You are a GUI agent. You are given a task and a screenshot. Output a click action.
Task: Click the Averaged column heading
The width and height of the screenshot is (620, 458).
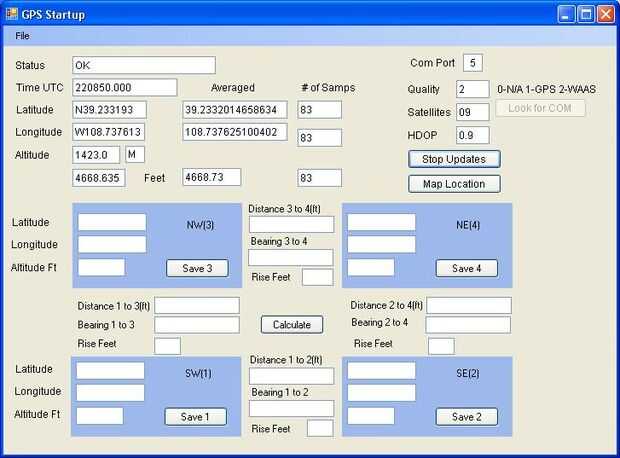click(233, 88)
